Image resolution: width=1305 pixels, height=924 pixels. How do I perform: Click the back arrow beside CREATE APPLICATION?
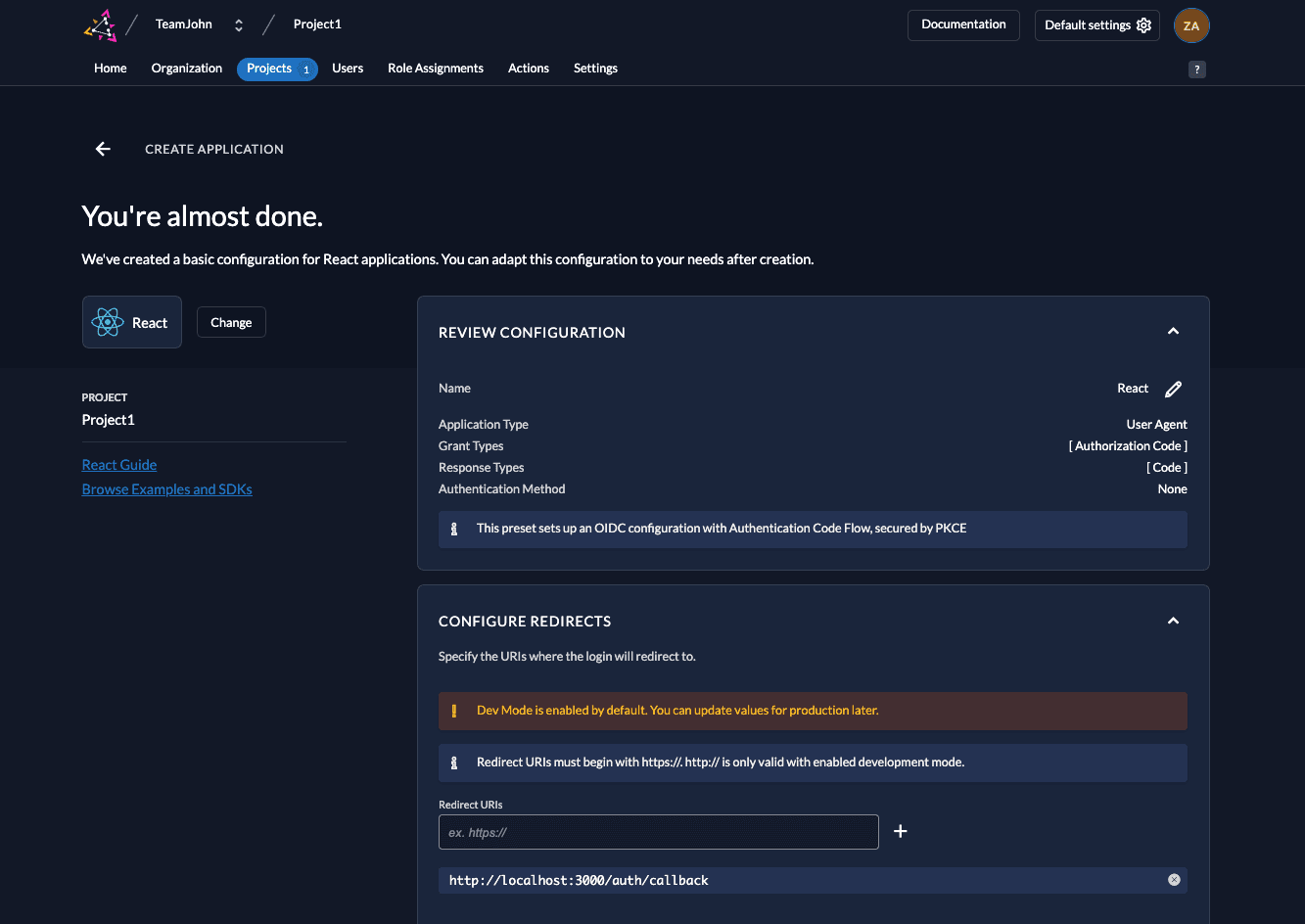tap(103, 149)
